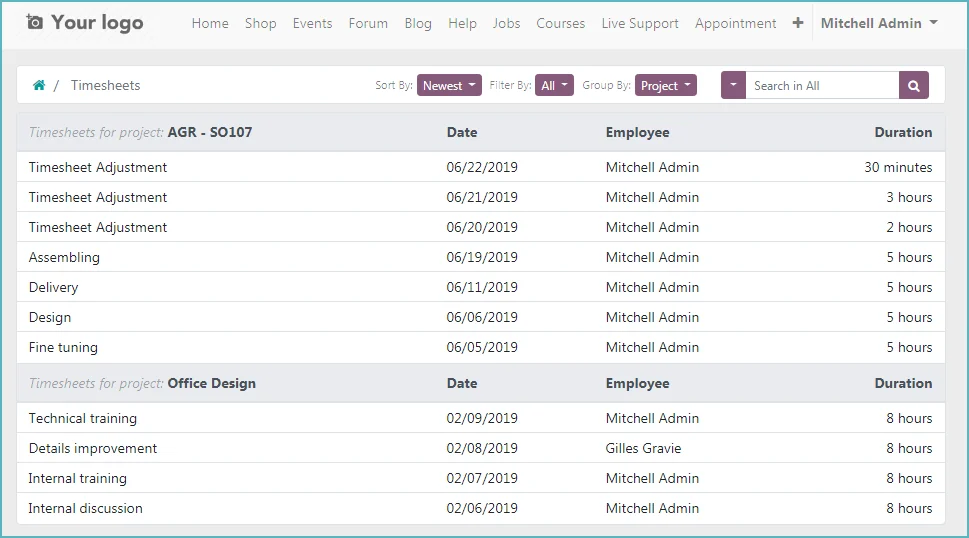The image size is (969, 538).
Task: Click the plus icon in navbar
Action: coord(798,23)
